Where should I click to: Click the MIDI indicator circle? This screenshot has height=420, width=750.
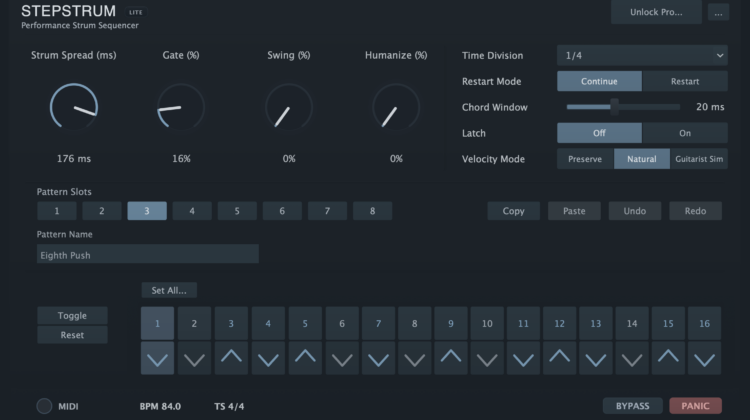pos(44,406)
